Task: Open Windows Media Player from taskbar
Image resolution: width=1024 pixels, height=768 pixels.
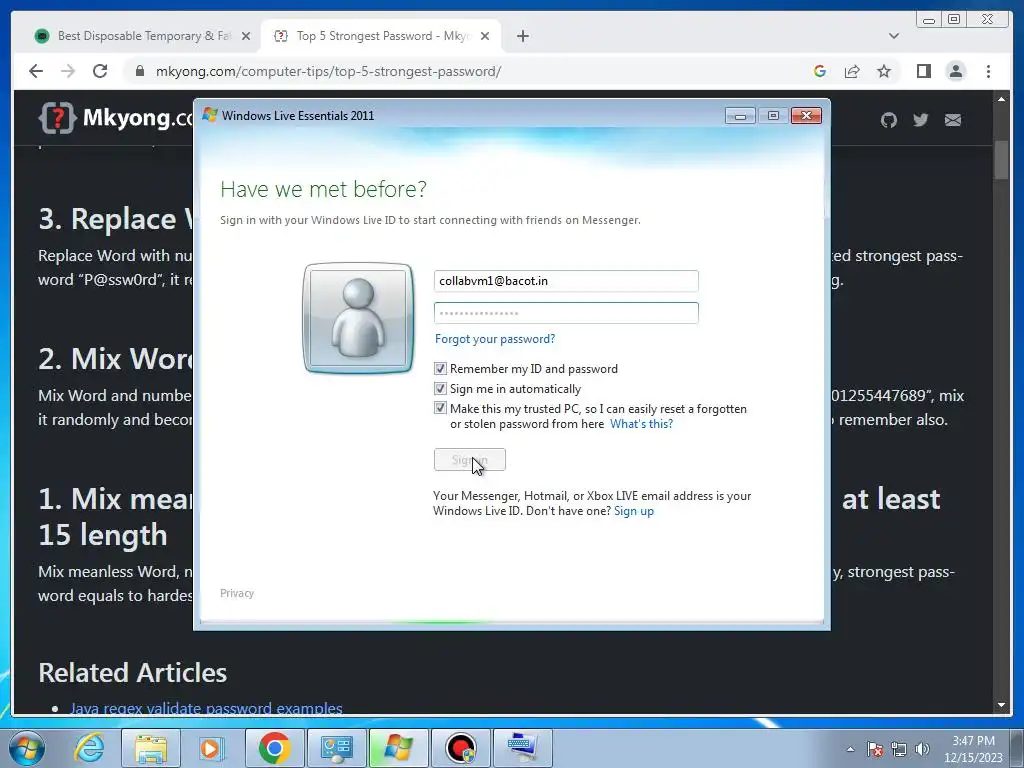Action: pyautogui.click(x=212, y=748)
